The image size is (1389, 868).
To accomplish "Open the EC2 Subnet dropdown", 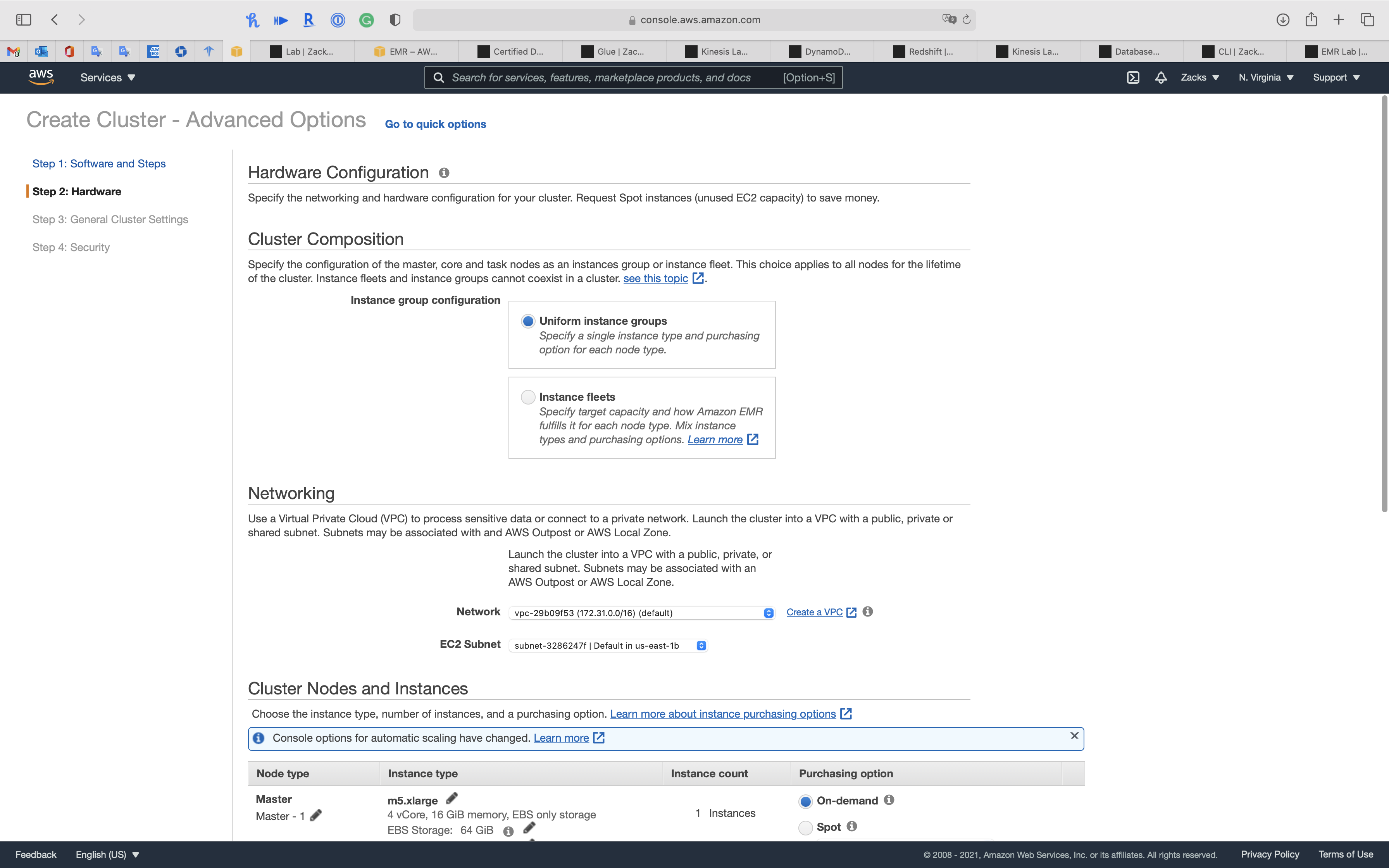I will pos(607,646).
